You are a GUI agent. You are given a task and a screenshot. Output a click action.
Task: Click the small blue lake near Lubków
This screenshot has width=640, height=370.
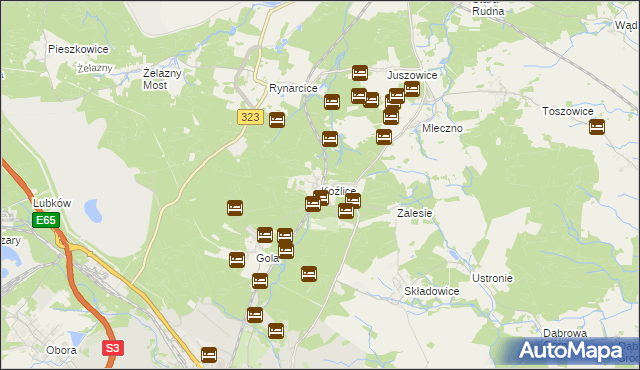pos(93,210)
